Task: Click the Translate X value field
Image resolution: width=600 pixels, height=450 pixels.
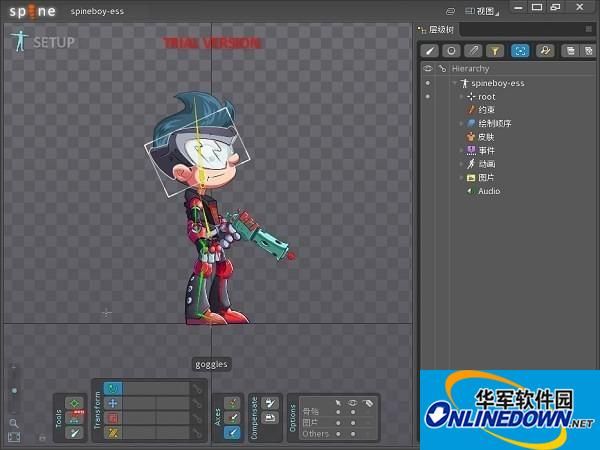Action: (139, 403)
